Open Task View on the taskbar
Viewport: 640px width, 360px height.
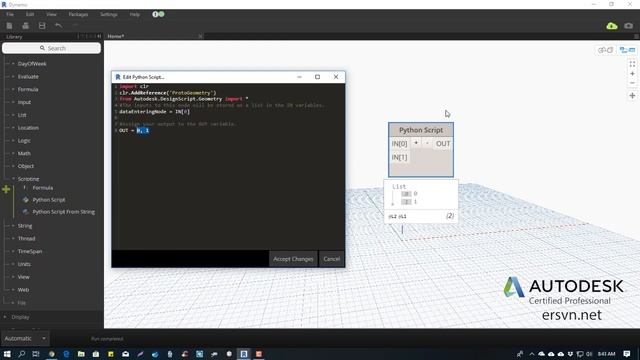pyautogui.click(x=36, y=354)
